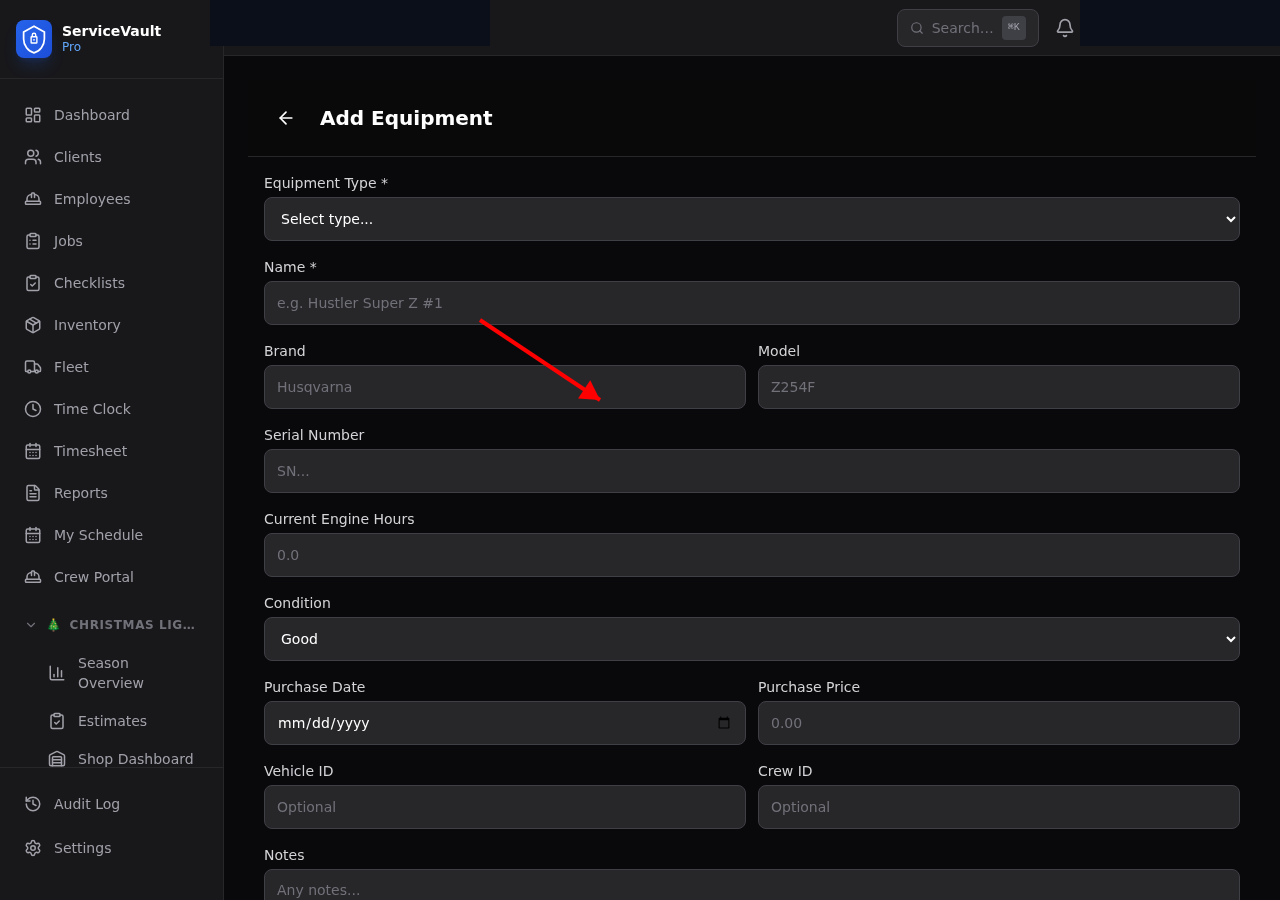This screenshot has width=1280, height=900.
Task: Click the Time Clock icon
Action: point(33,409)
